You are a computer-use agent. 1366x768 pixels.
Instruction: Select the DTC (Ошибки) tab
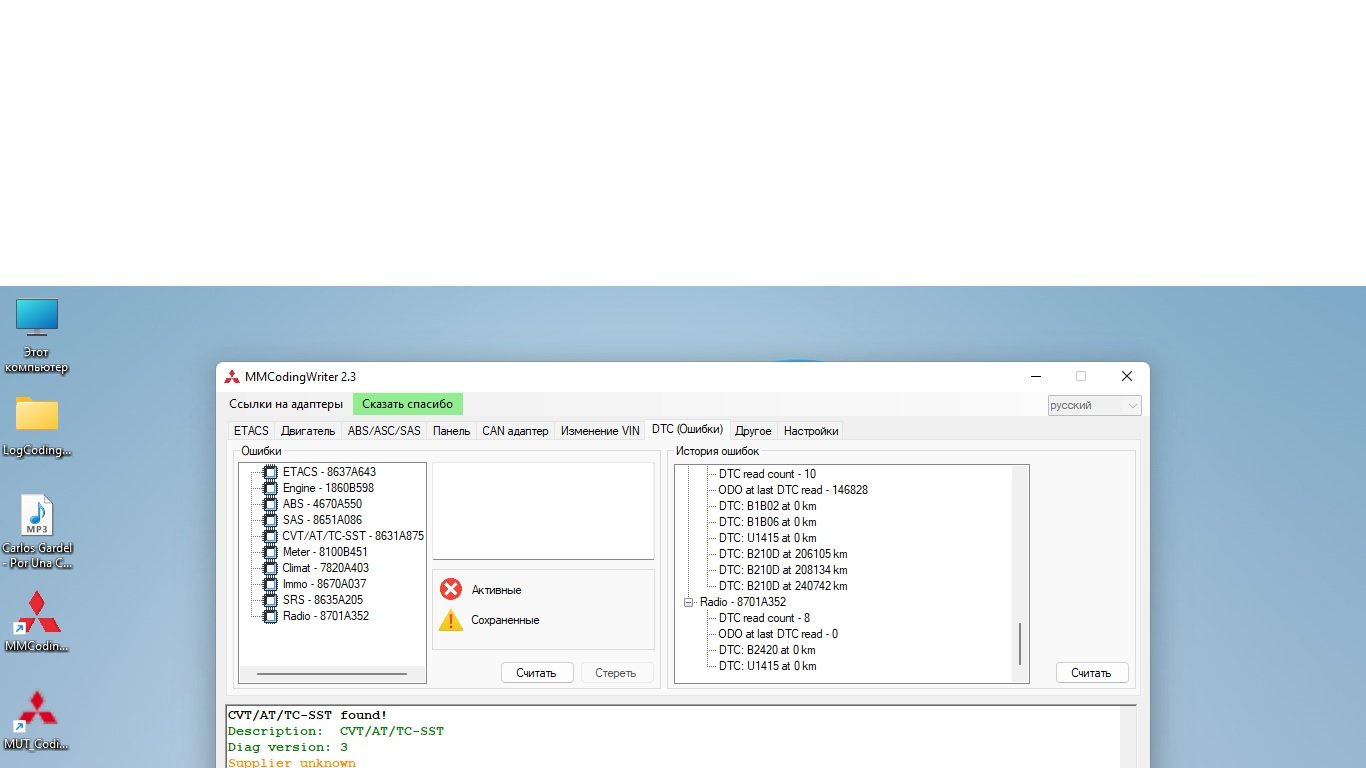pos(687,429)
